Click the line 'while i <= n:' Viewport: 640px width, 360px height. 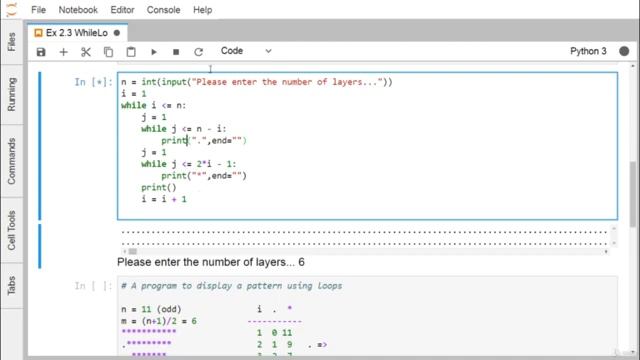pos(153,105)
